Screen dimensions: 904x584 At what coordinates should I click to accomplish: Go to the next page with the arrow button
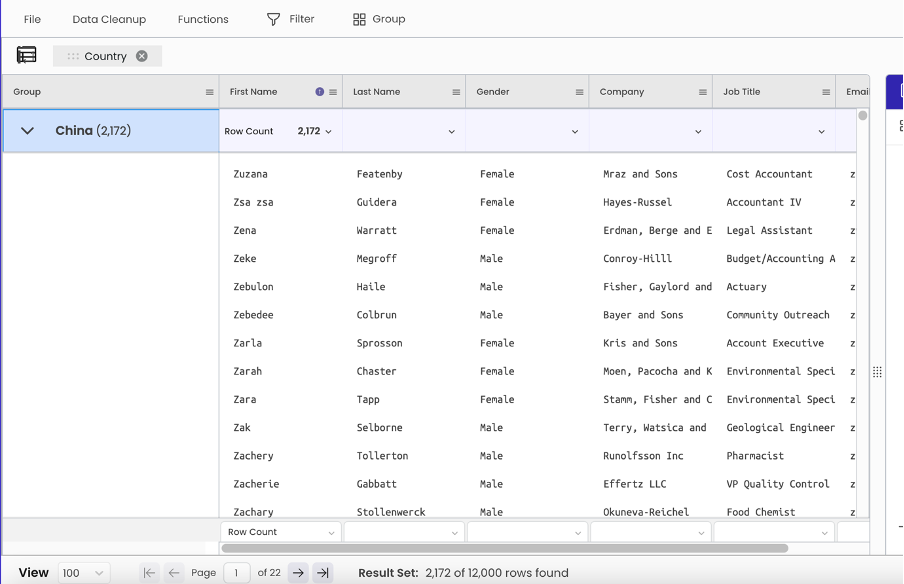click(298, 572)
